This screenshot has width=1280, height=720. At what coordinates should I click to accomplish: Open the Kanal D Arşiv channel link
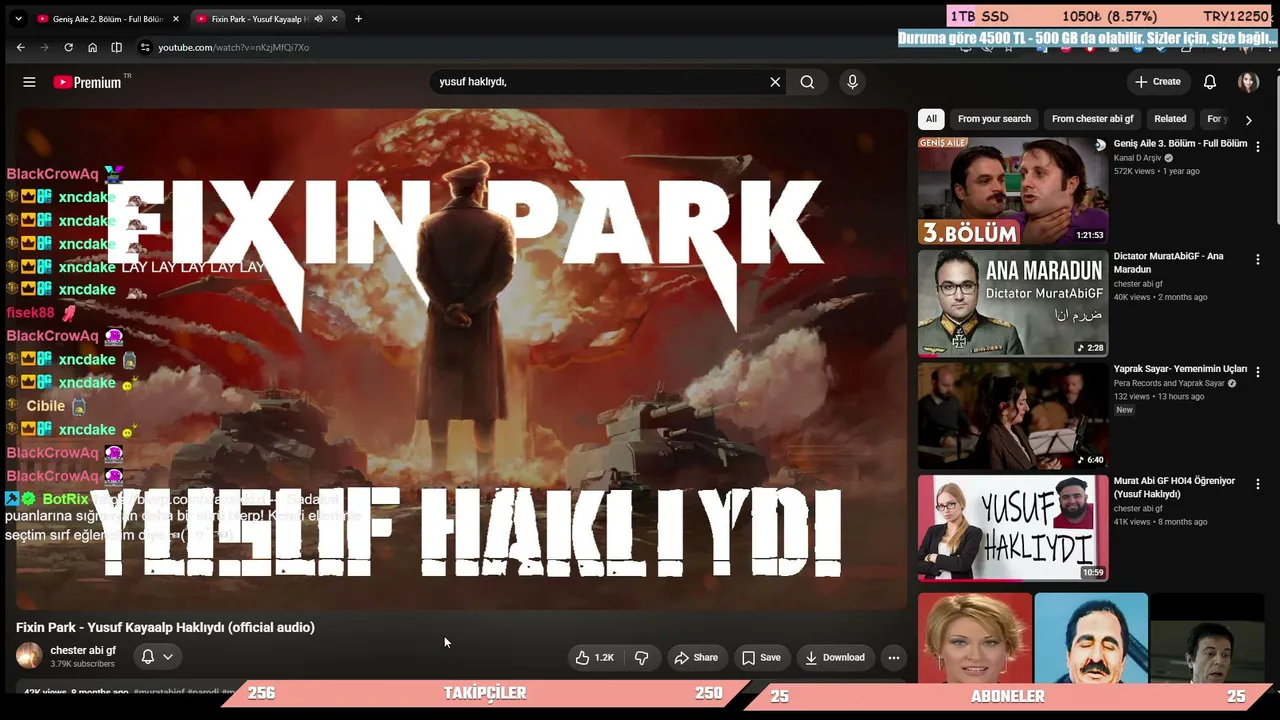1138,158
